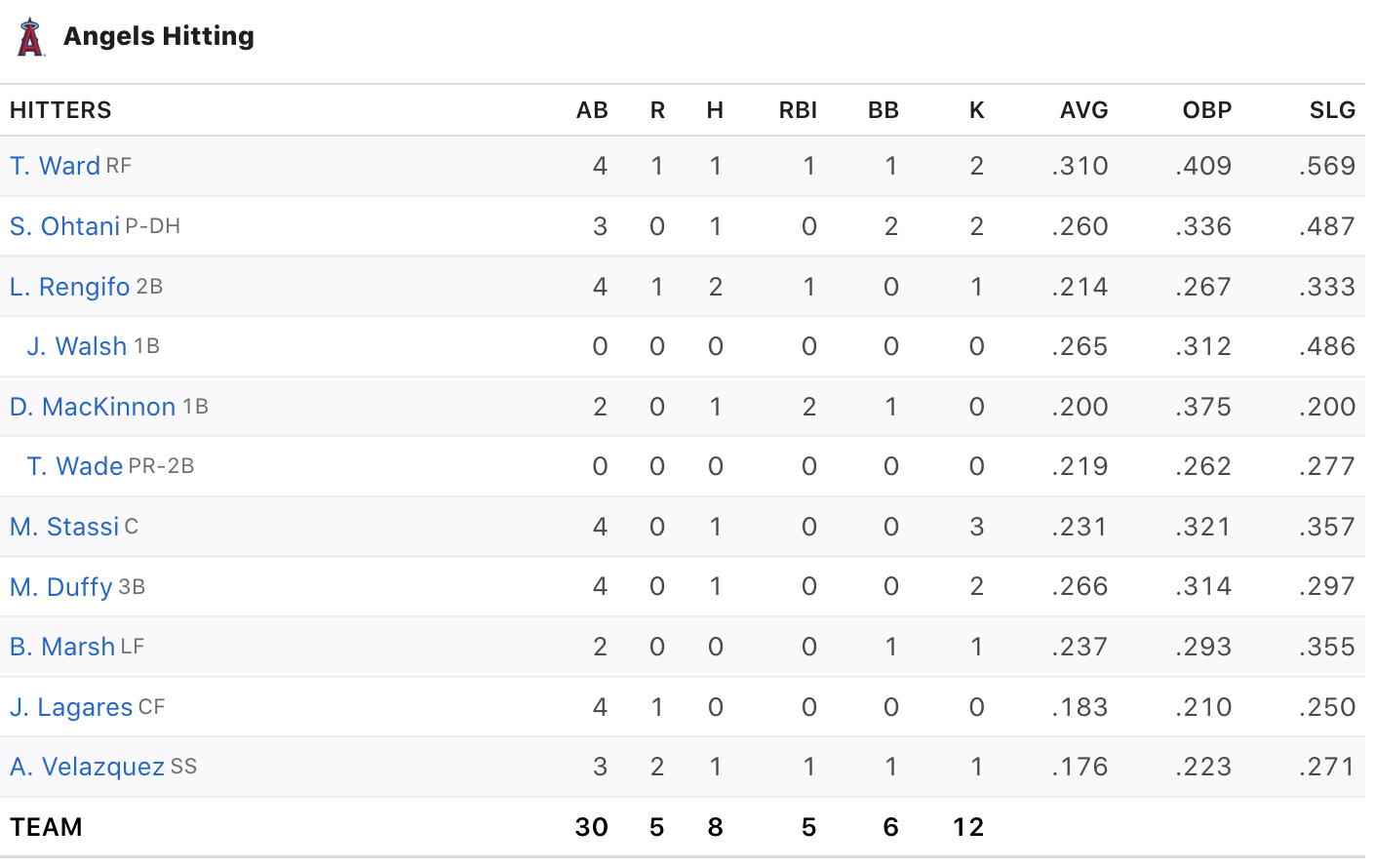Click the OBP column header
Viewport: 1375px width, 868px height.
pos(1206,110)
